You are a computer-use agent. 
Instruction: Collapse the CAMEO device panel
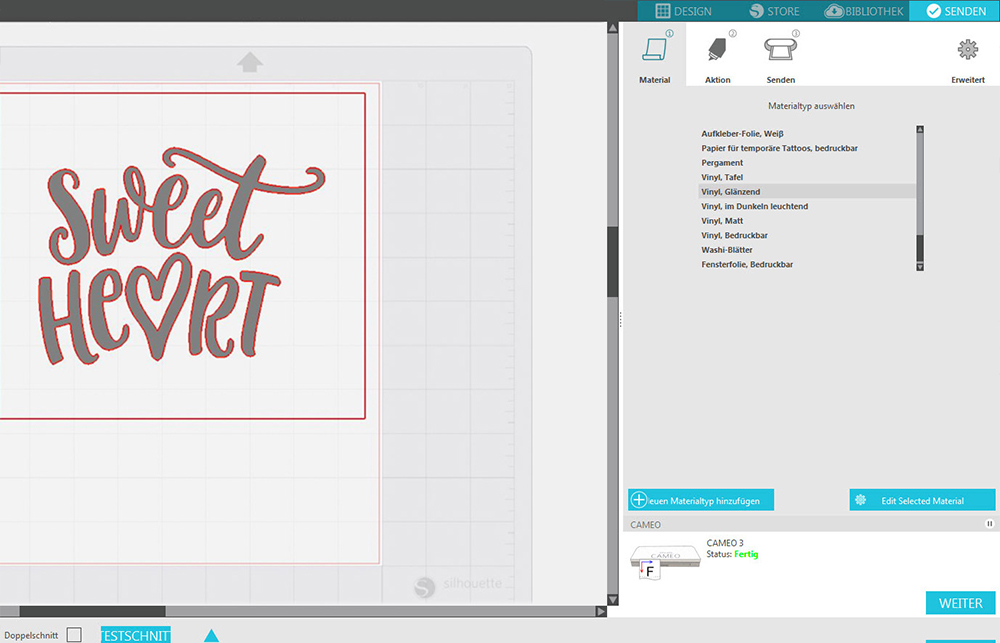pos(989,523)
